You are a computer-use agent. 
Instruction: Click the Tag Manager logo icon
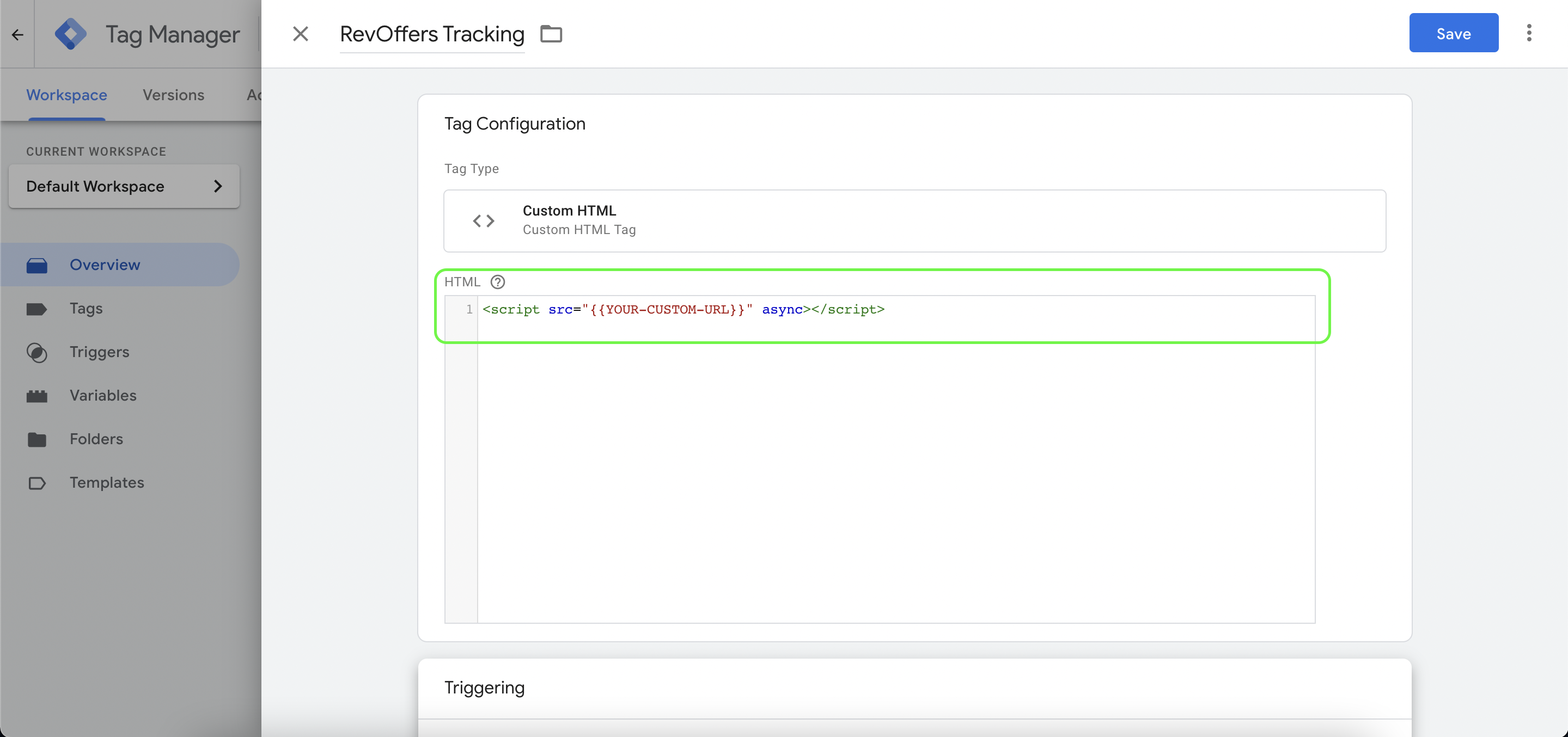pyautogui.click(x=70, y=34)
